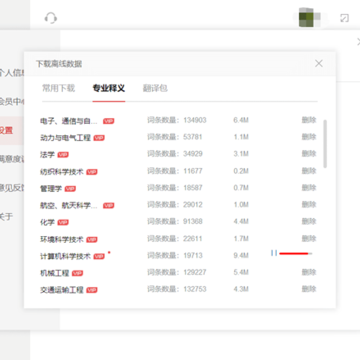This screenshot has height=360, width=360.
Task: Delete the 动力与电气工程 dictionary
Action: [309, 137]
